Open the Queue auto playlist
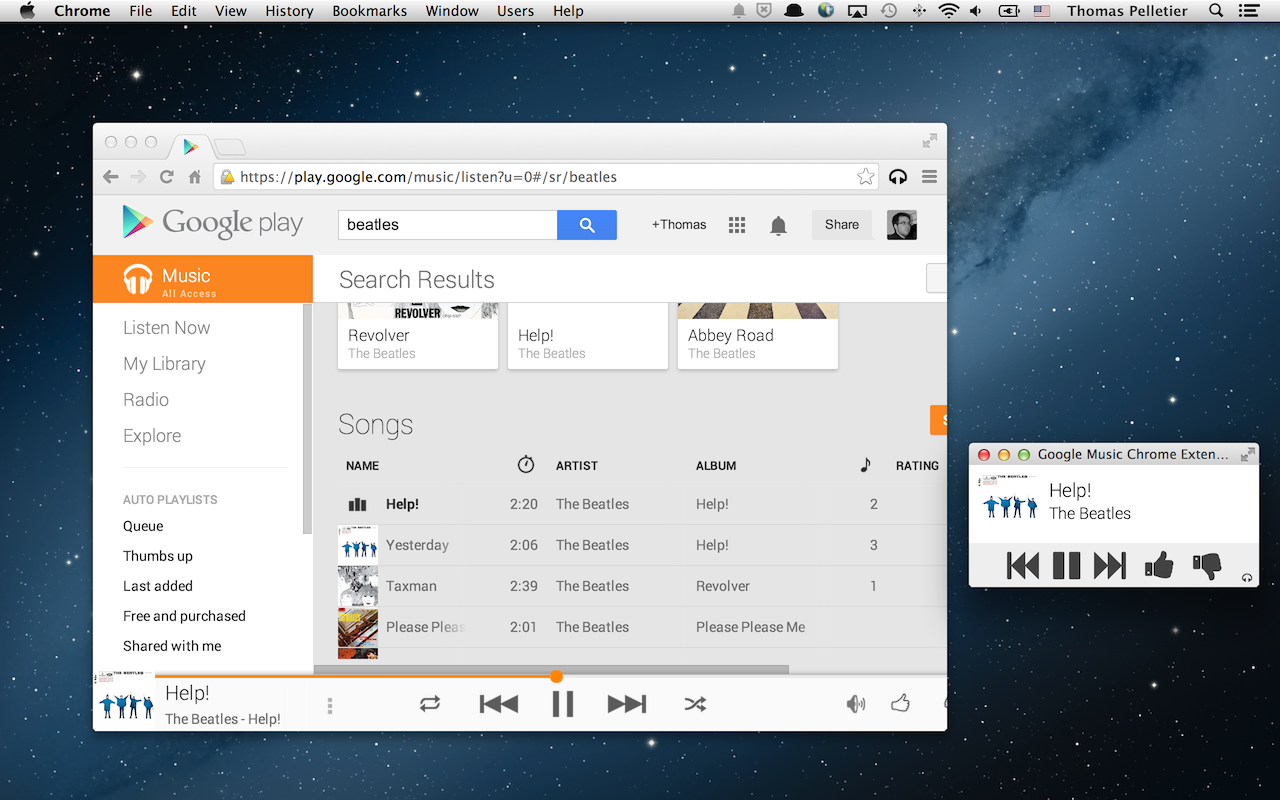Image resolution: width=1280 pixels, height=800 pixels. click(143, 526)
